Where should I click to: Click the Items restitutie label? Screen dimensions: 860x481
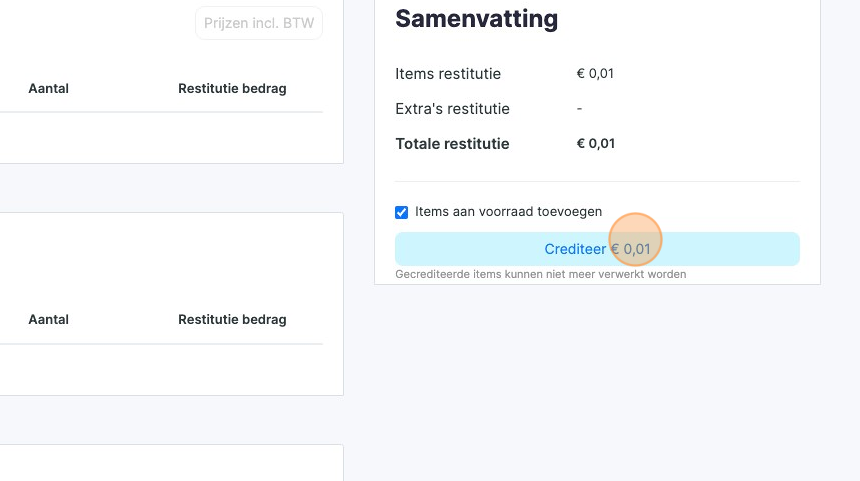pos(448,74)
